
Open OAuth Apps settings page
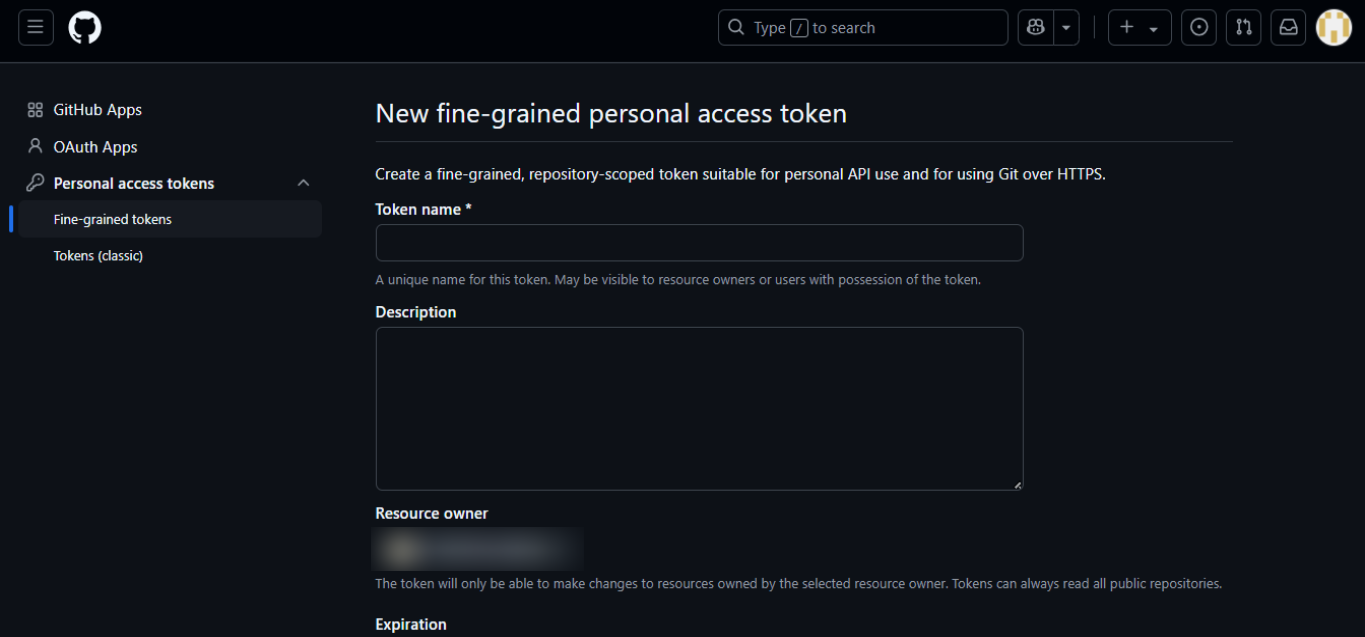(95, 147)
